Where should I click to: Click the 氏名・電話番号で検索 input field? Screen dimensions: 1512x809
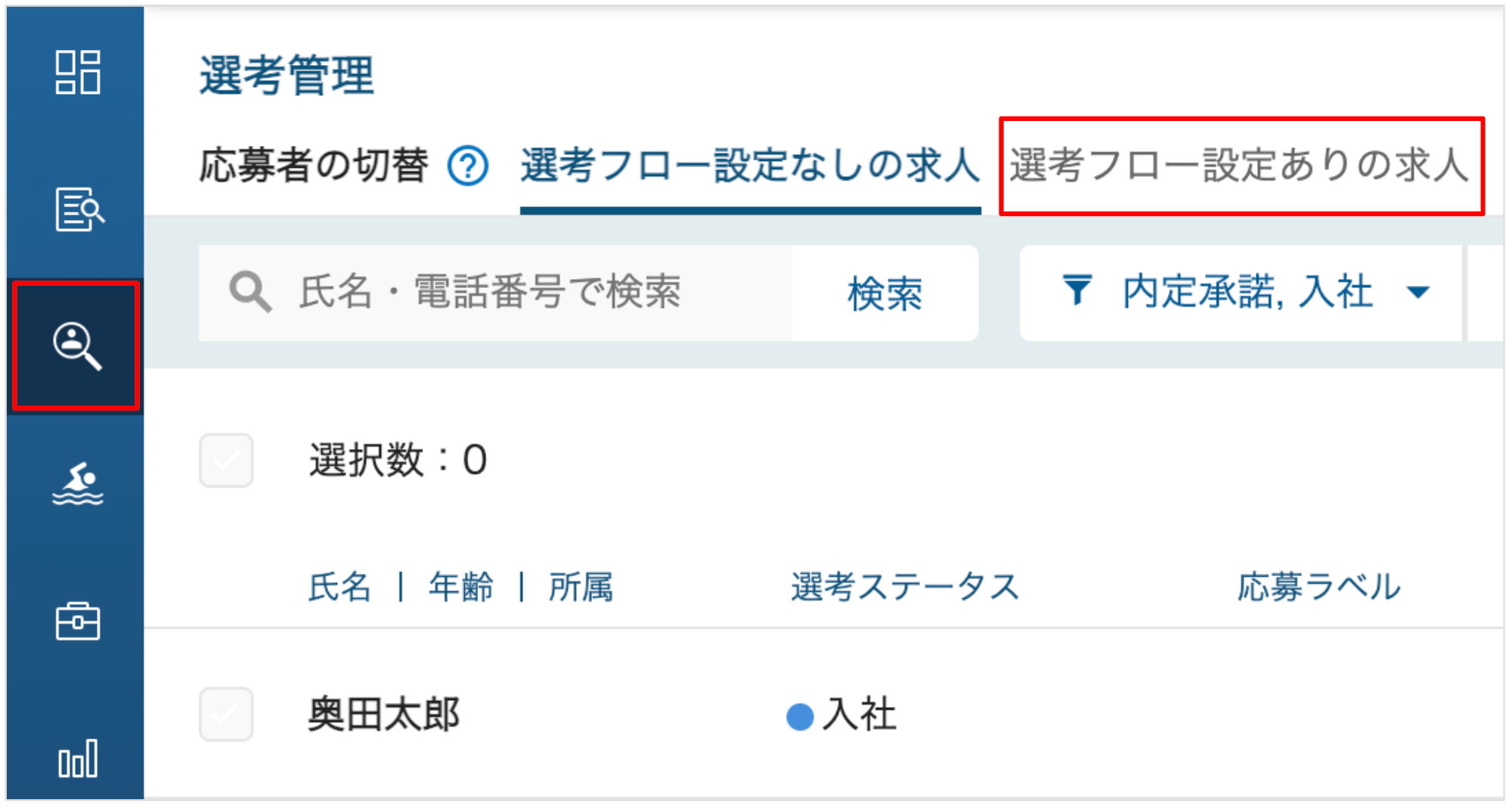(495, 293)
